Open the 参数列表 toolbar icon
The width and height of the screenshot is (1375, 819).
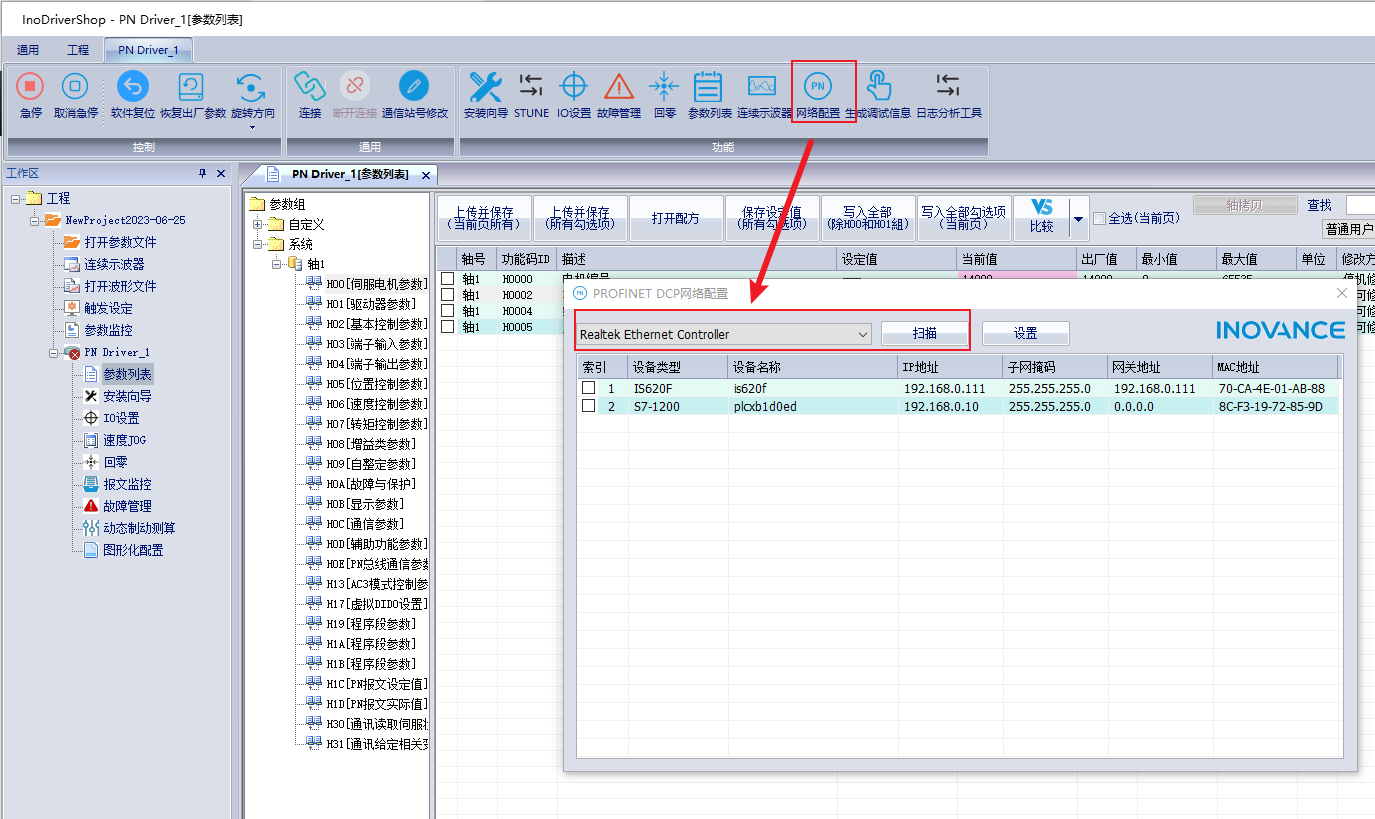[x=709, y=87]
